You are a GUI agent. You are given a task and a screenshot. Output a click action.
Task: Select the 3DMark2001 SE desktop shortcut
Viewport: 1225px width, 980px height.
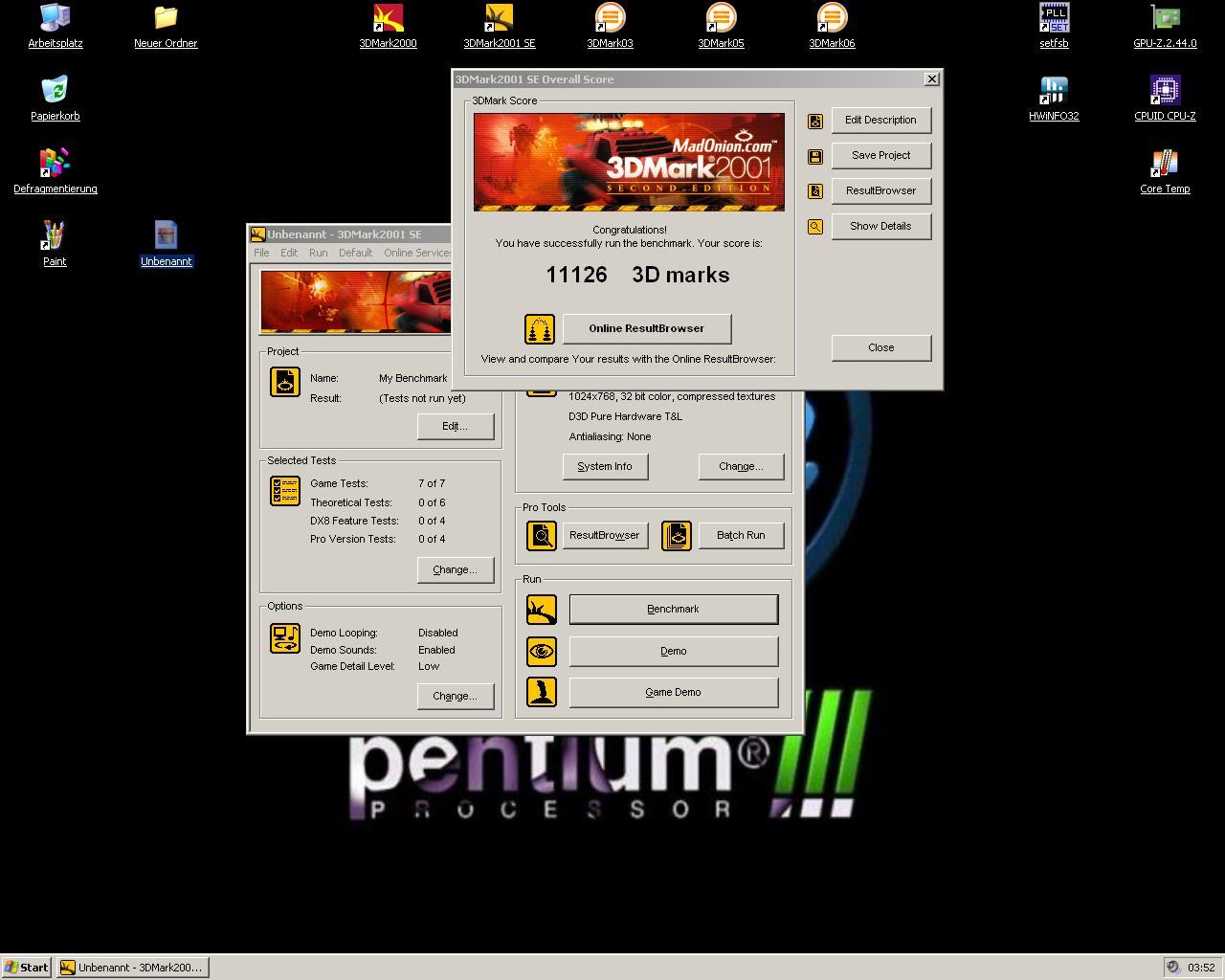[499, 26]
